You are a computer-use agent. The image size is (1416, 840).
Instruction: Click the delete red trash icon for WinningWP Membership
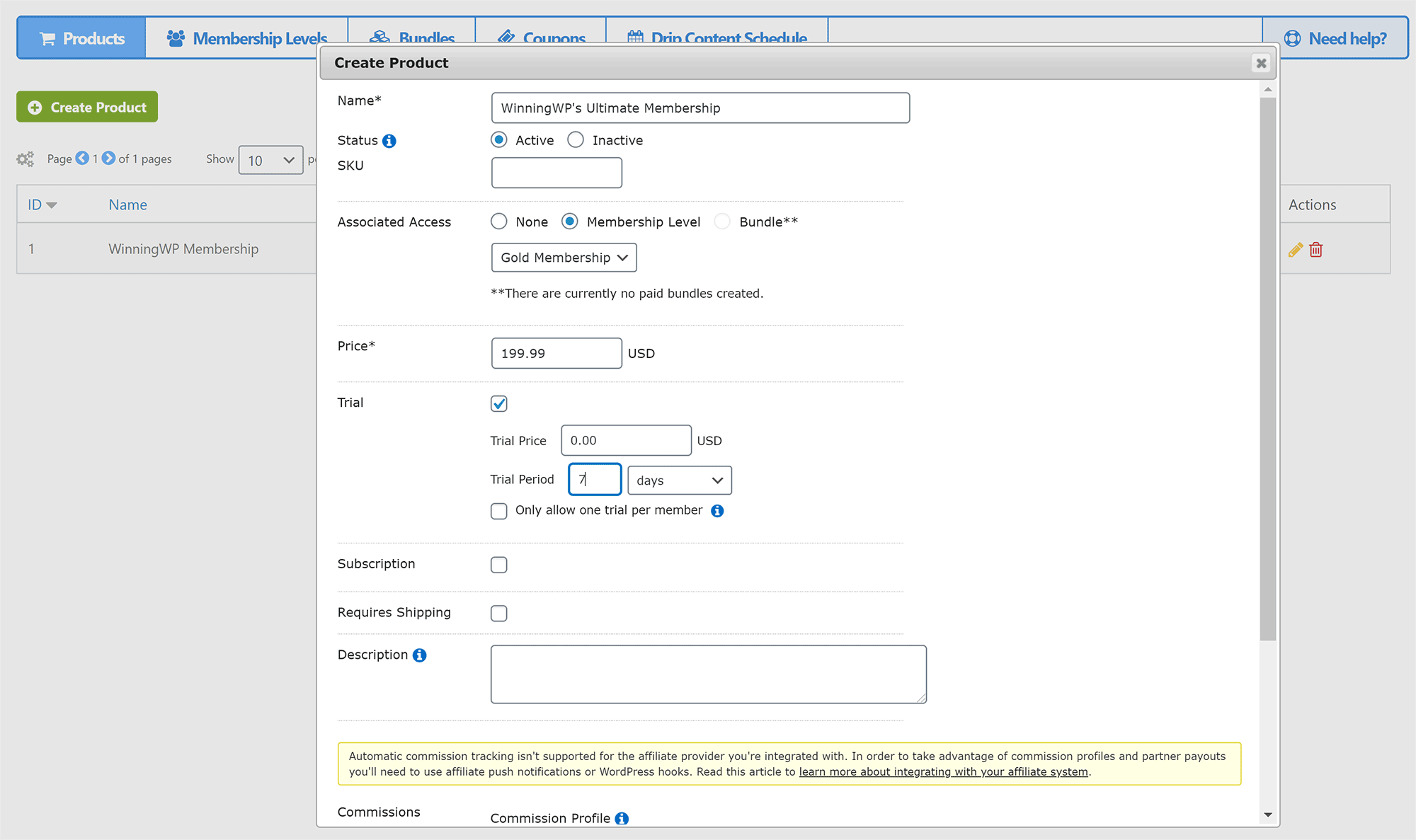point(1316,250)
